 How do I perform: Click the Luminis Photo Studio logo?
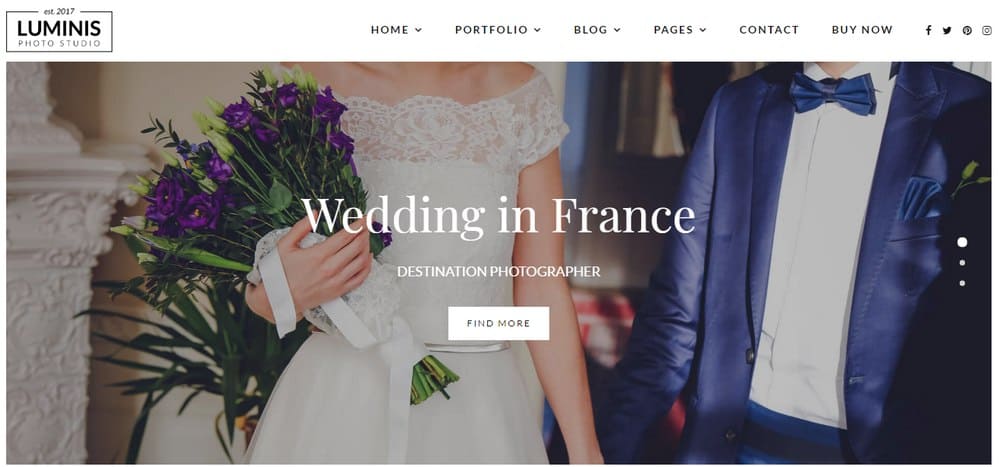pos(59,30)
